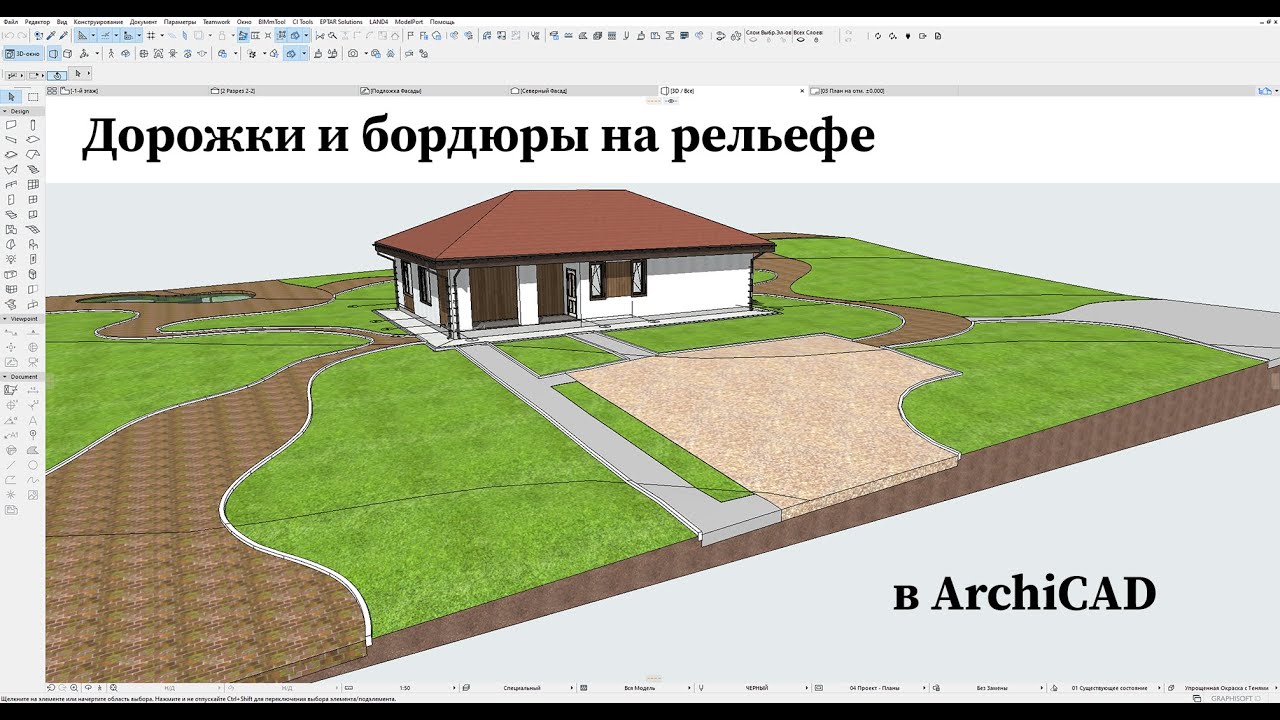Switch to the [2 Разрез 2-2] tab
The height and width of the screenshot is (720, 1280).
[283, 90]
